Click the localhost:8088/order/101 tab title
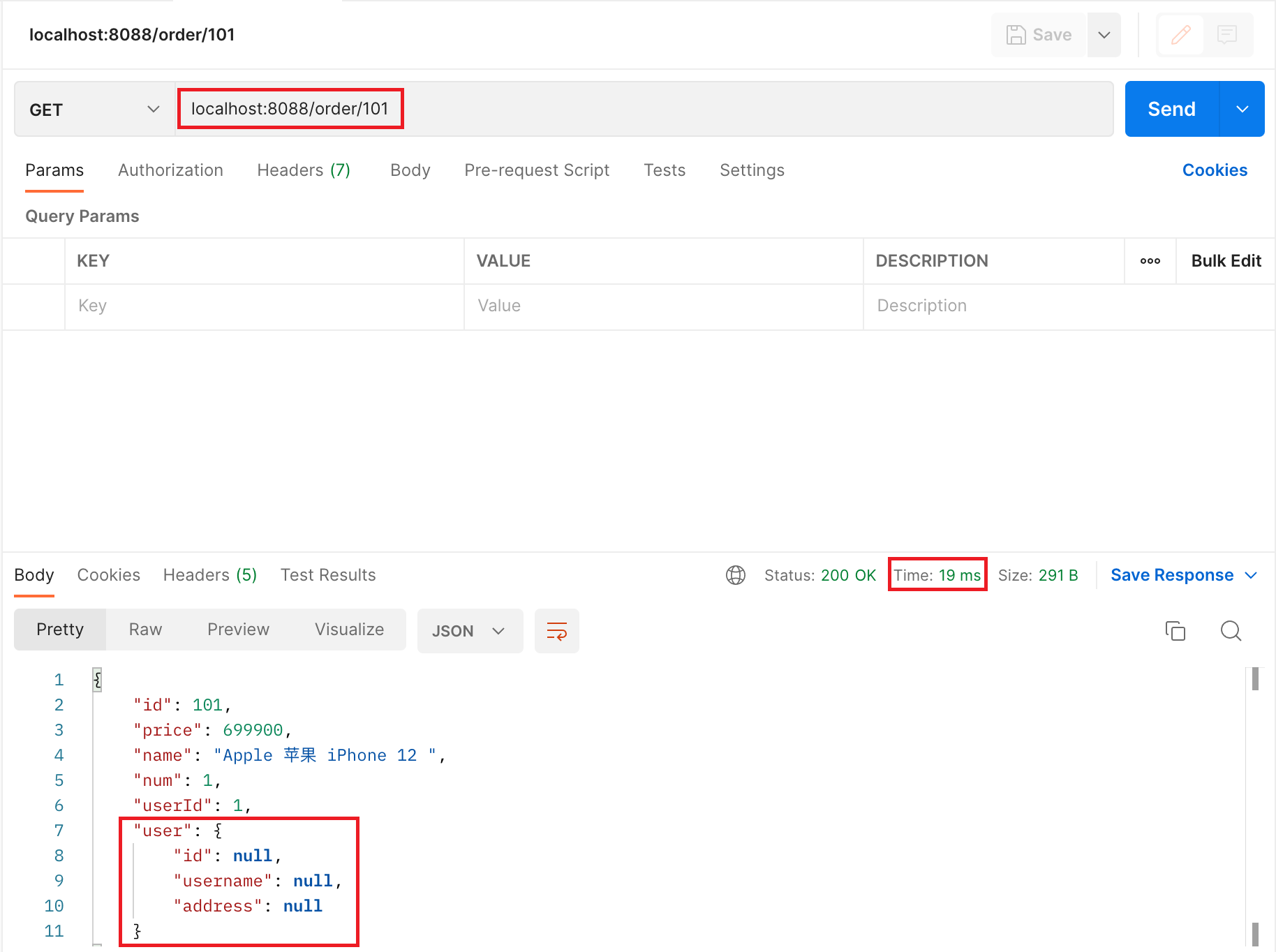This screenshot has width=1276, height=952. (132, 35)
